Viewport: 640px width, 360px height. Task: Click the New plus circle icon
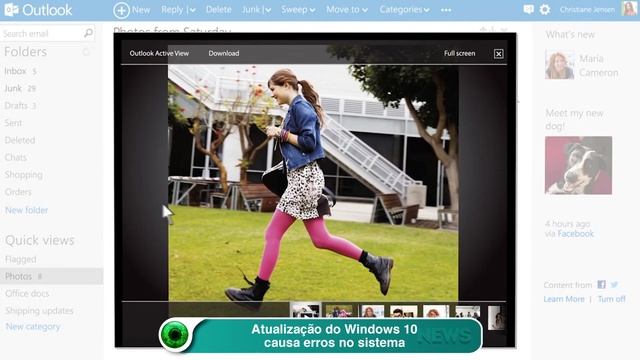[121, 10]
